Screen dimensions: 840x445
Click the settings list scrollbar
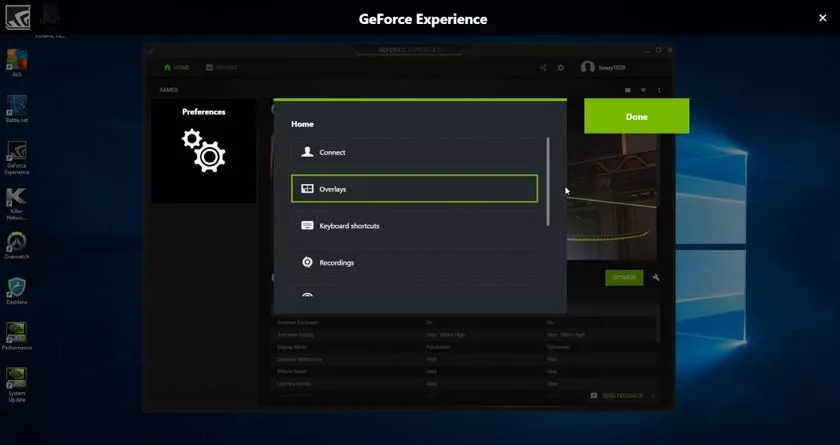tap(548, 181)
